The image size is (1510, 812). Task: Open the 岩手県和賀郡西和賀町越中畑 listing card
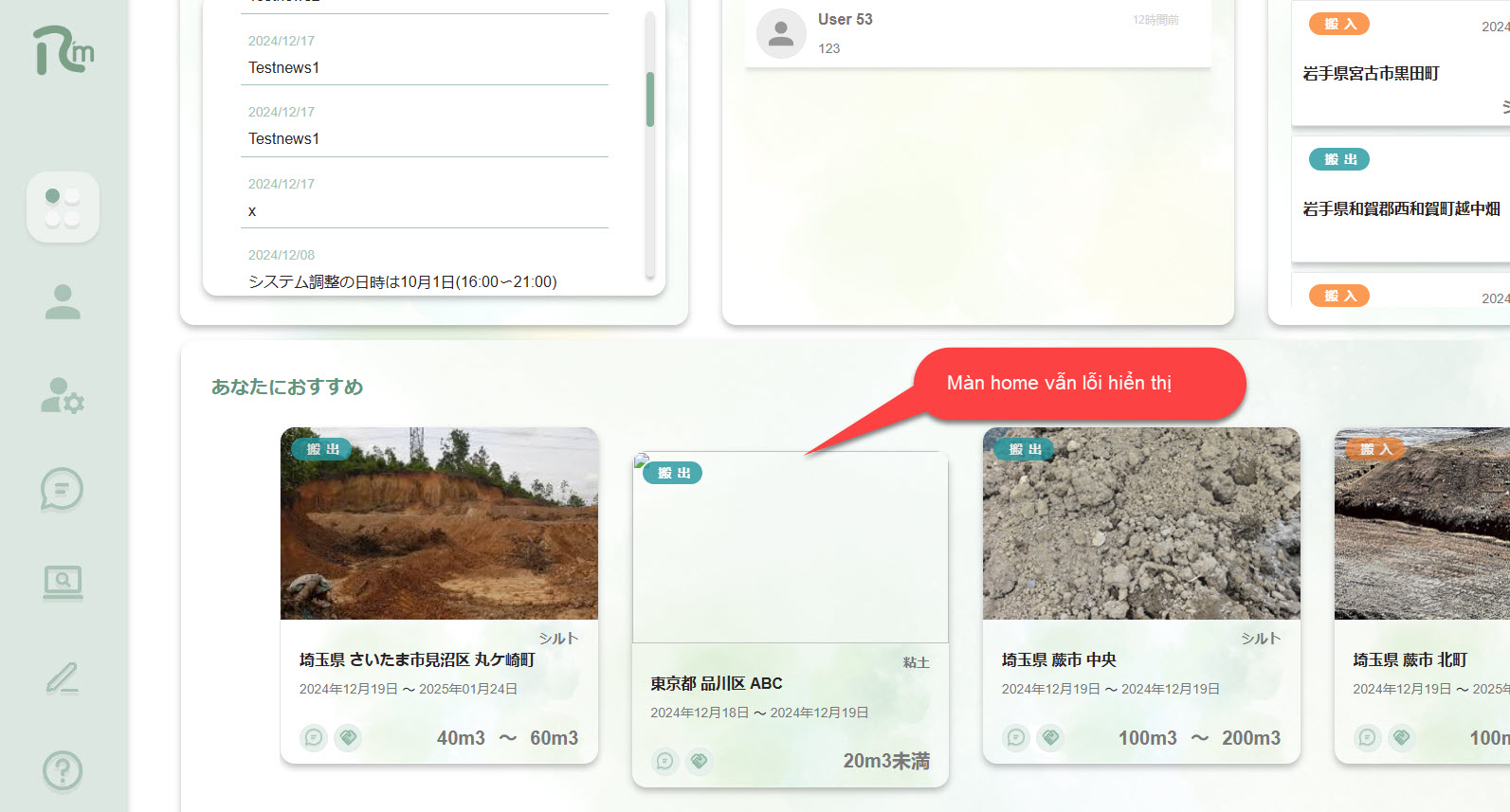[1401, 208]
